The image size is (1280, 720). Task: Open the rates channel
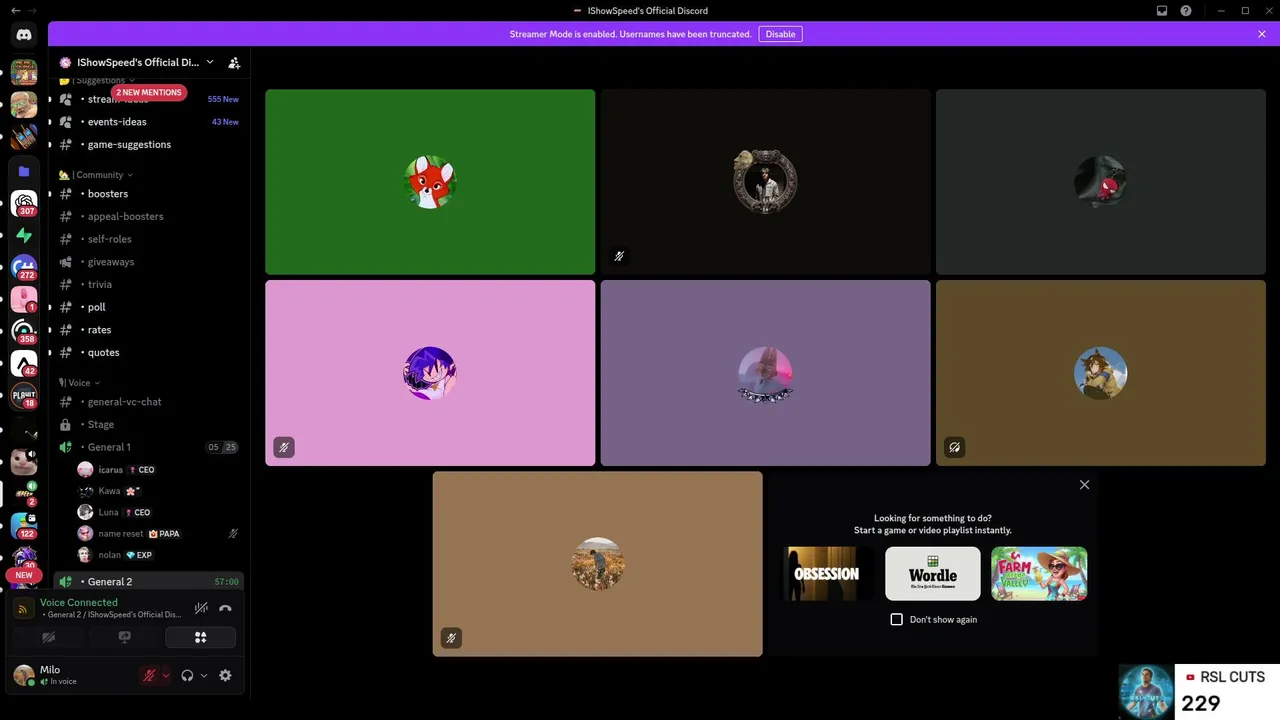tap(149, 330)
